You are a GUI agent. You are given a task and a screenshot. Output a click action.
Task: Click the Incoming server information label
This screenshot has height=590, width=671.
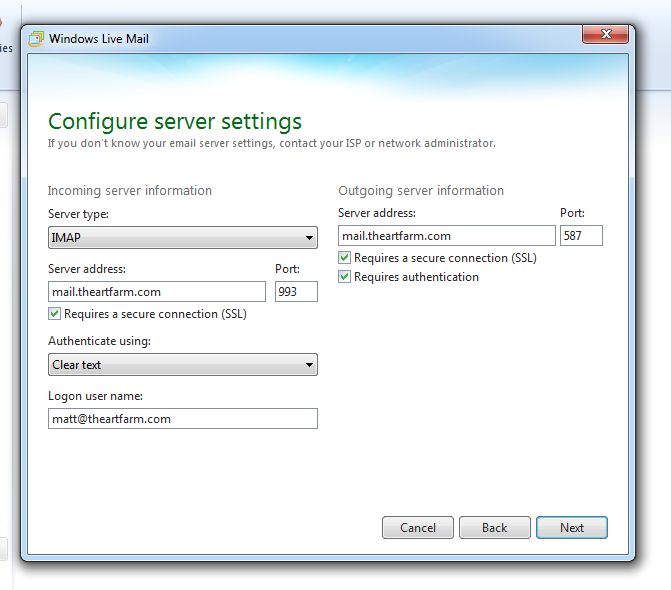coord(130,190)
